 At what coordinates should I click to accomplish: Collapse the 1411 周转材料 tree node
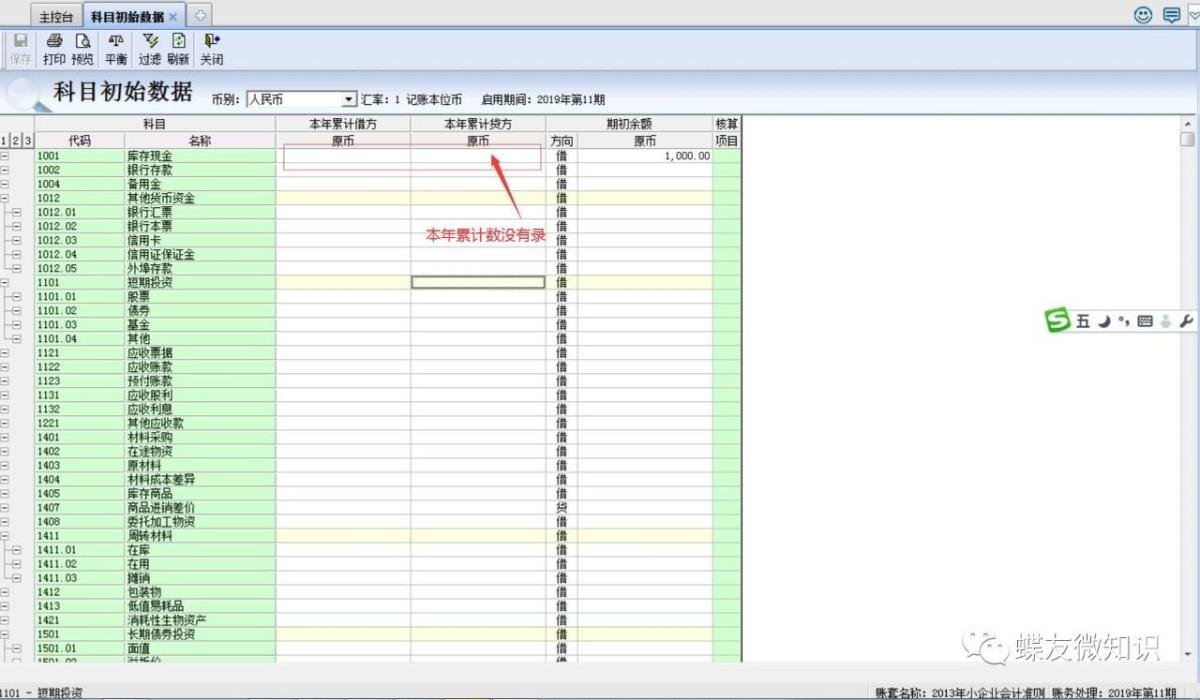pyautogui.click(x=5, y=536)
